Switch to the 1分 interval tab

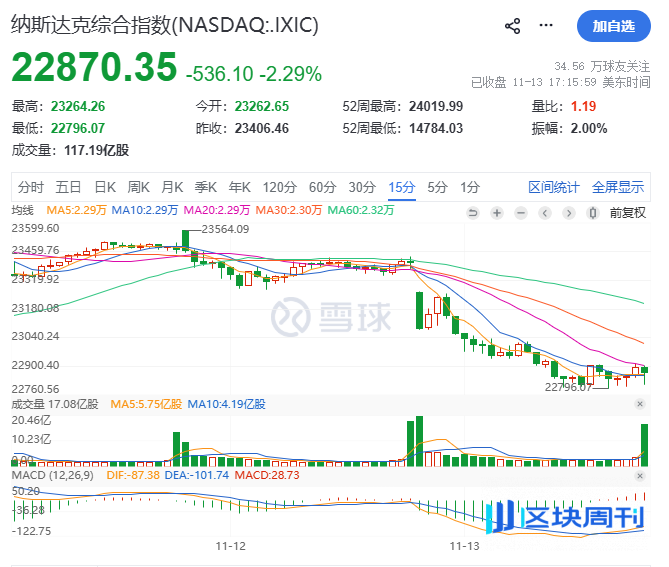point(470,187)
